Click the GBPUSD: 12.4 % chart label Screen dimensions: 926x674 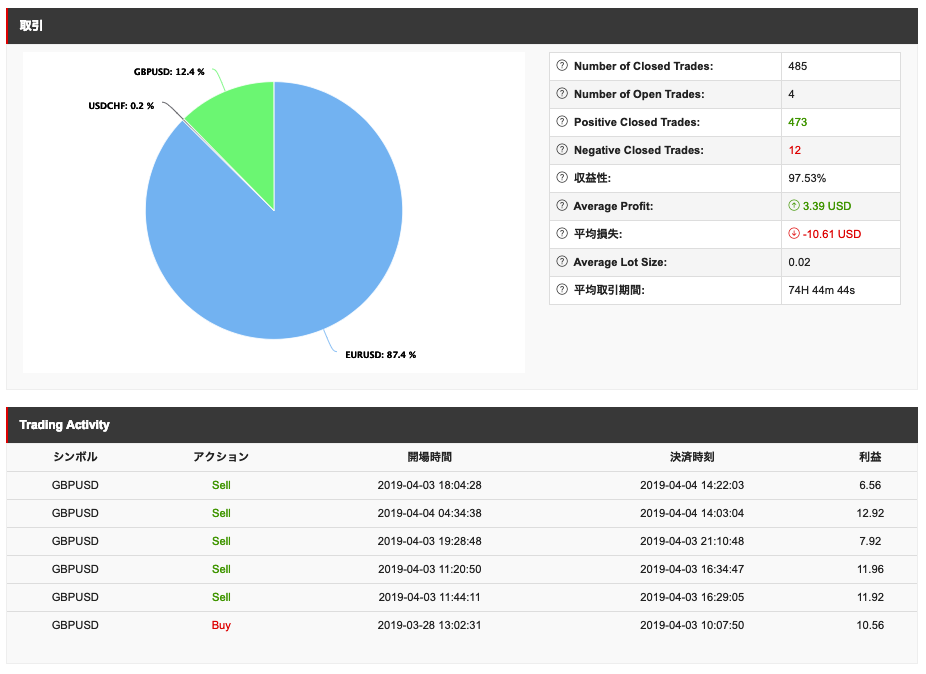coord(169,72)
